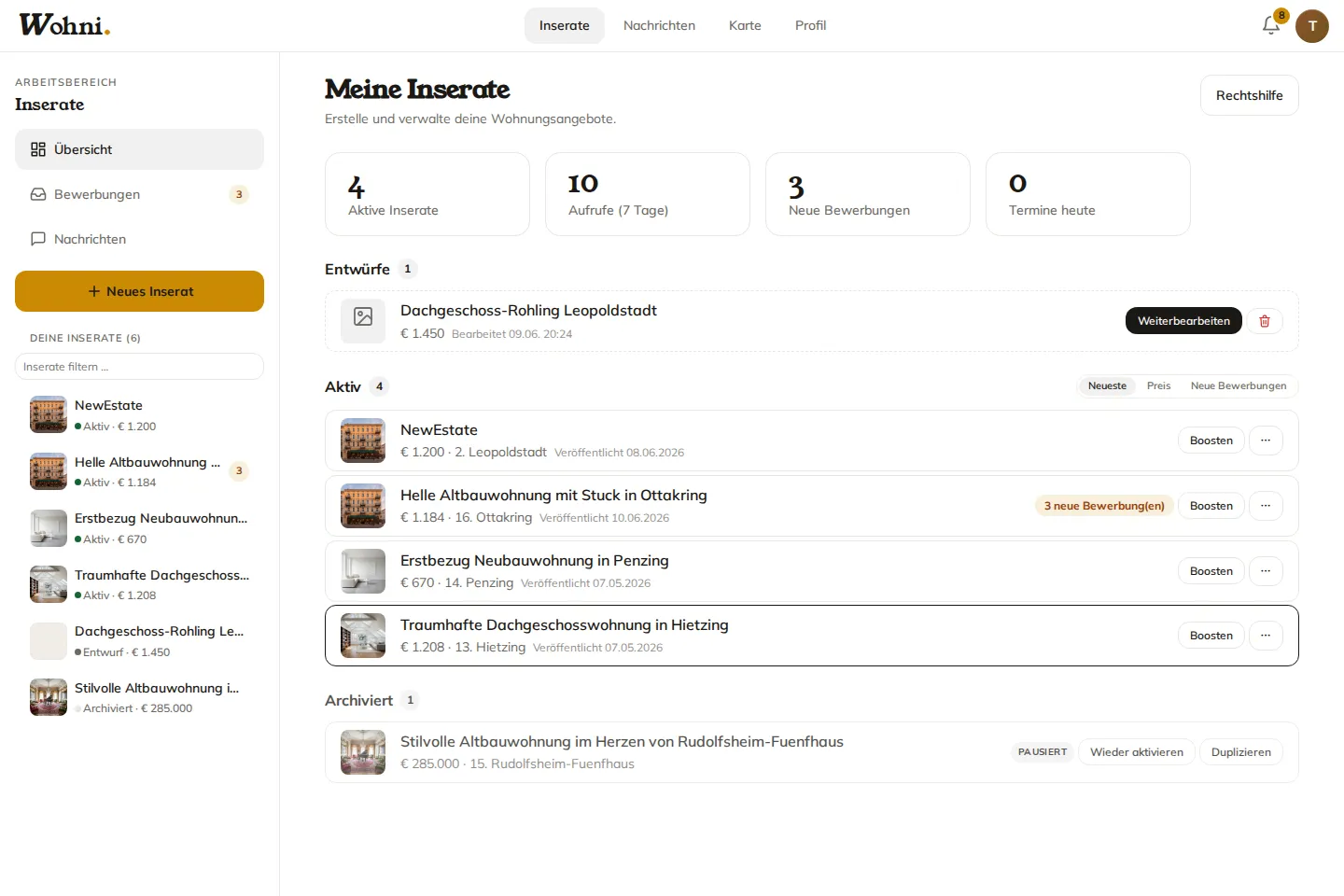Open the NewEstate thumbnail in main list
Screen dimensions: 1344x896
[x=363, y=441]
